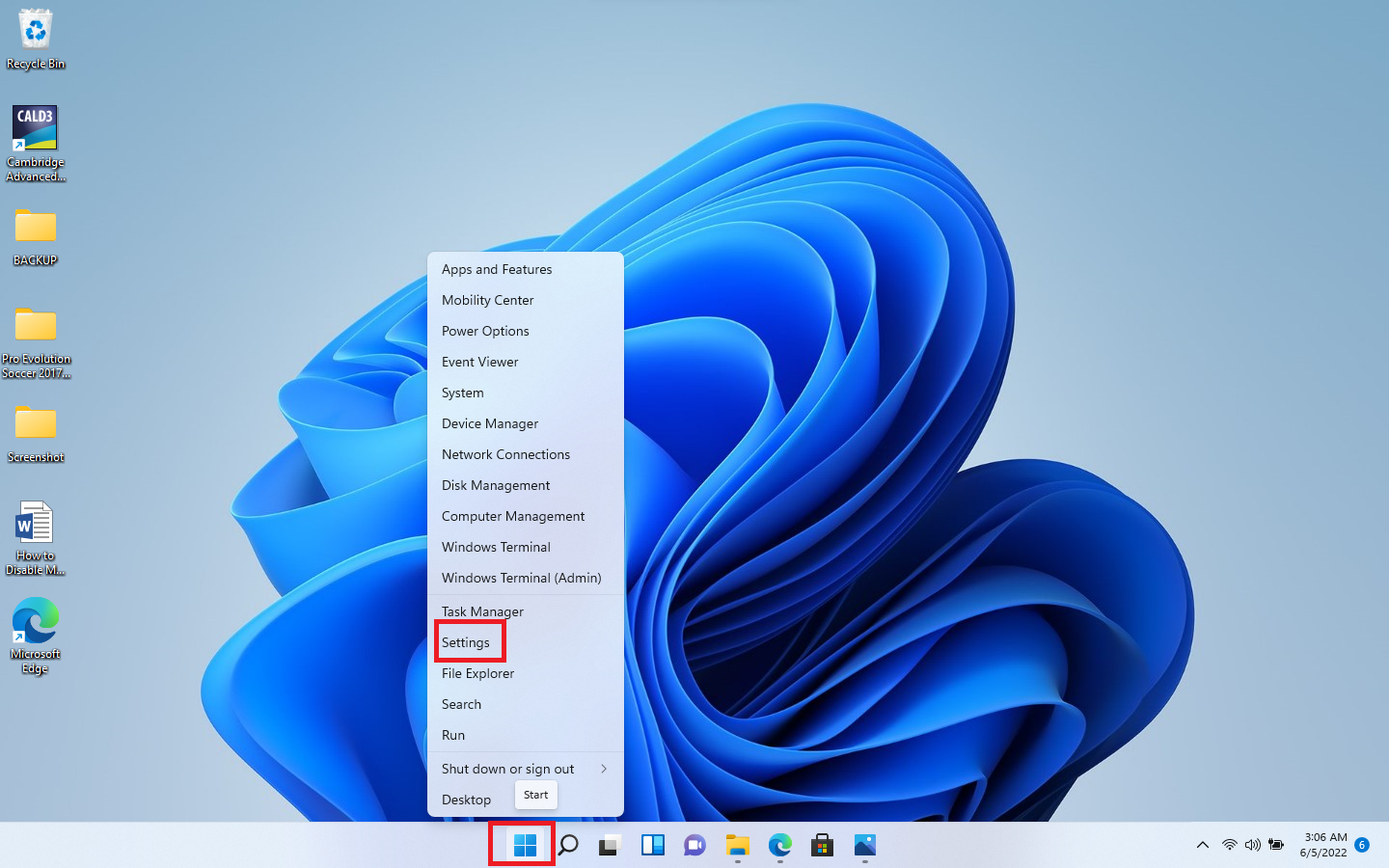Open the Photos app in taskbar
Viewport: 1389px width, 868px height.
865,846
